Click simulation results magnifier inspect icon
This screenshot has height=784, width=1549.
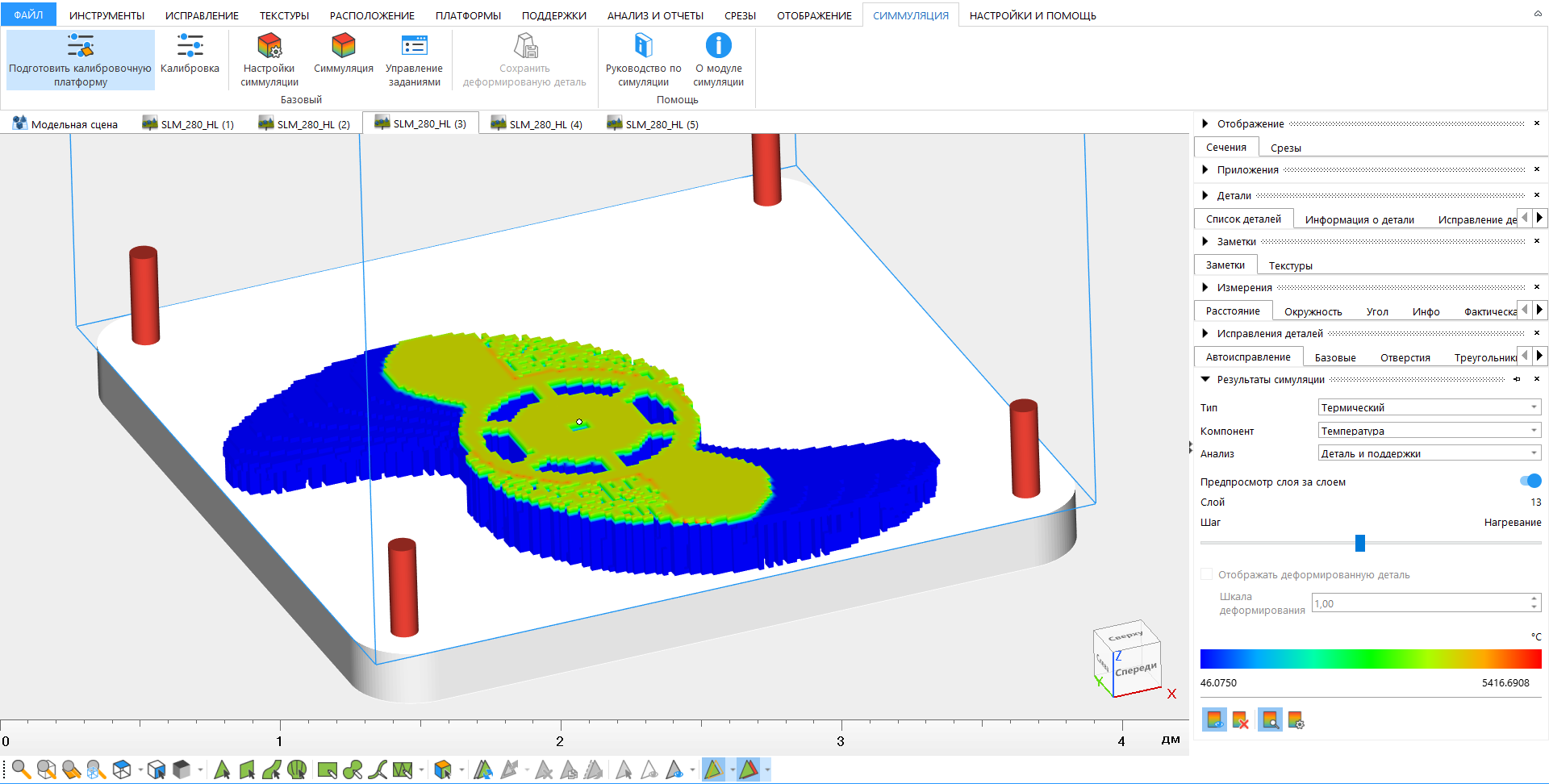tap(1270, 719)
